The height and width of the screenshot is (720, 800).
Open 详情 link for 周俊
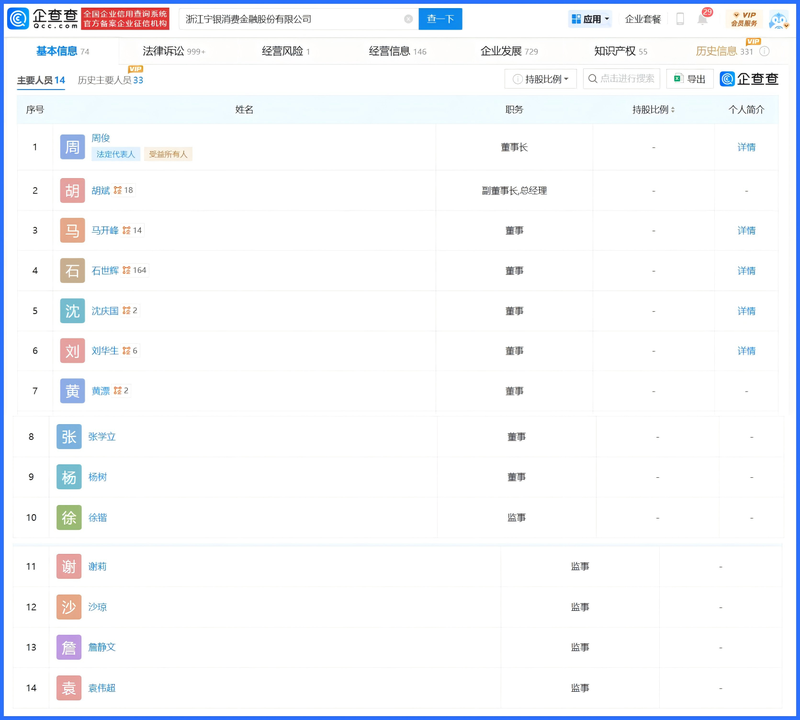pyautogui.click(x=746, y=147)
